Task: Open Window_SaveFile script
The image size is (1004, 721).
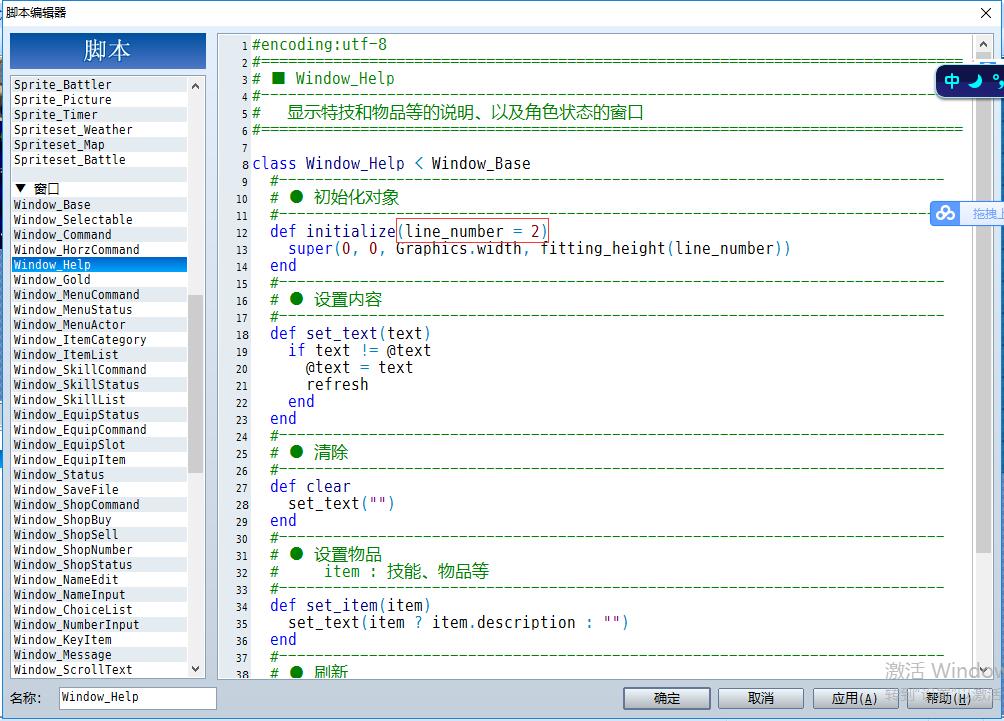Action: (99, 490)
